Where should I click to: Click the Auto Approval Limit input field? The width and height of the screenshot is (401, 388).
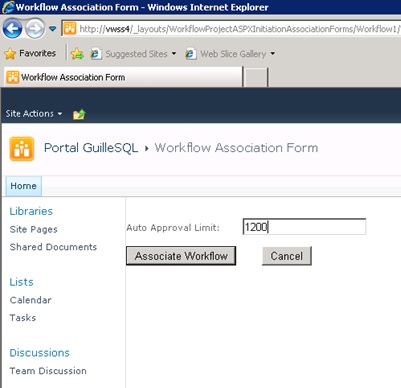point(304,227)
